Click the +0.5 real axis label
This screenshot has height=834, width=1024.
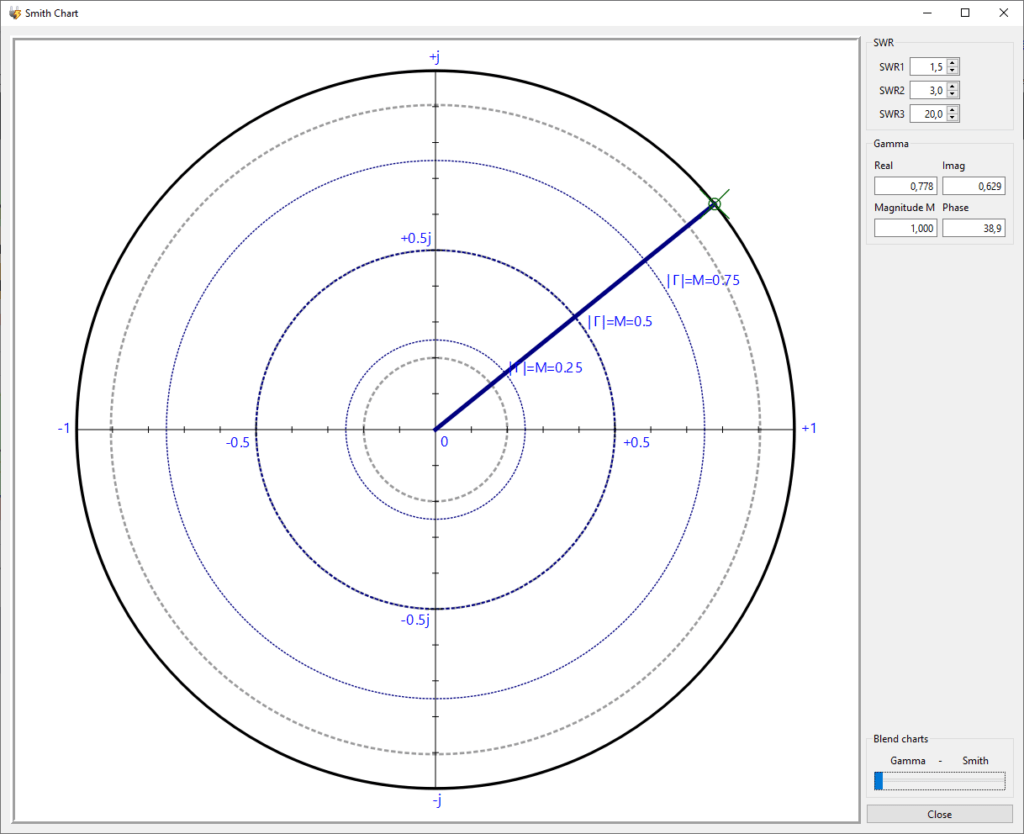[637, 443]
